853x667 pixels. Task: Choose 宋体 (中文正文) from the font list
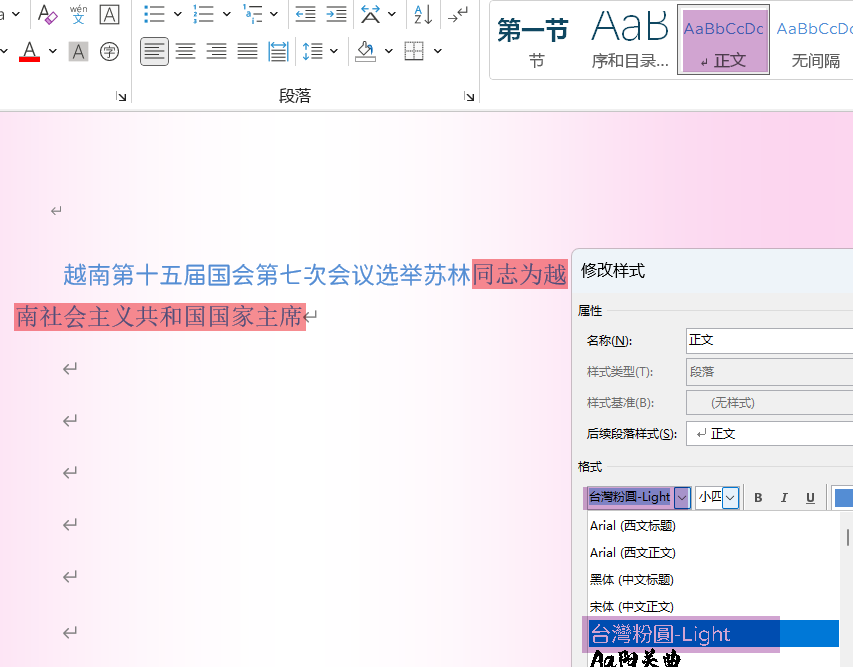tap(714, 607)
